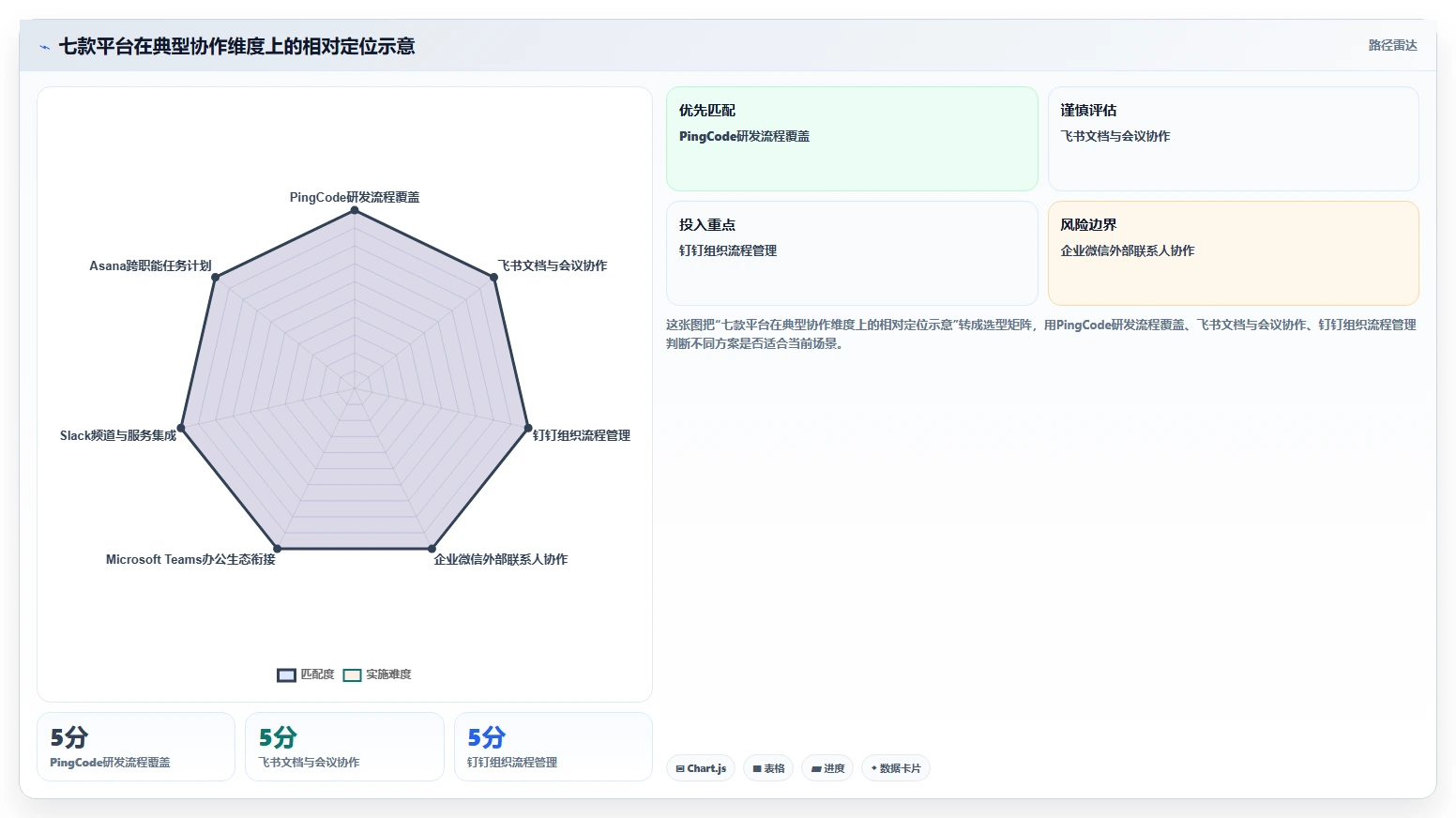
Task: Click 钉钉组织流程管理 text in 投入重点 card
Action: (728, 250)
